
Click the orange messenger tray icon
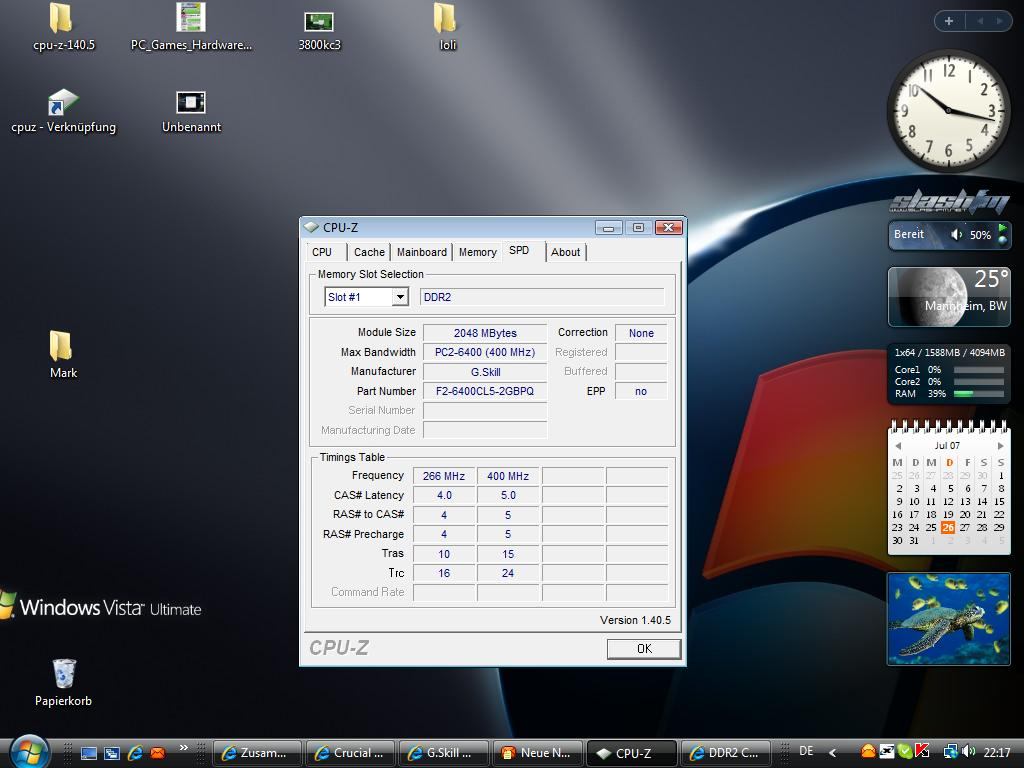point(868,752)
